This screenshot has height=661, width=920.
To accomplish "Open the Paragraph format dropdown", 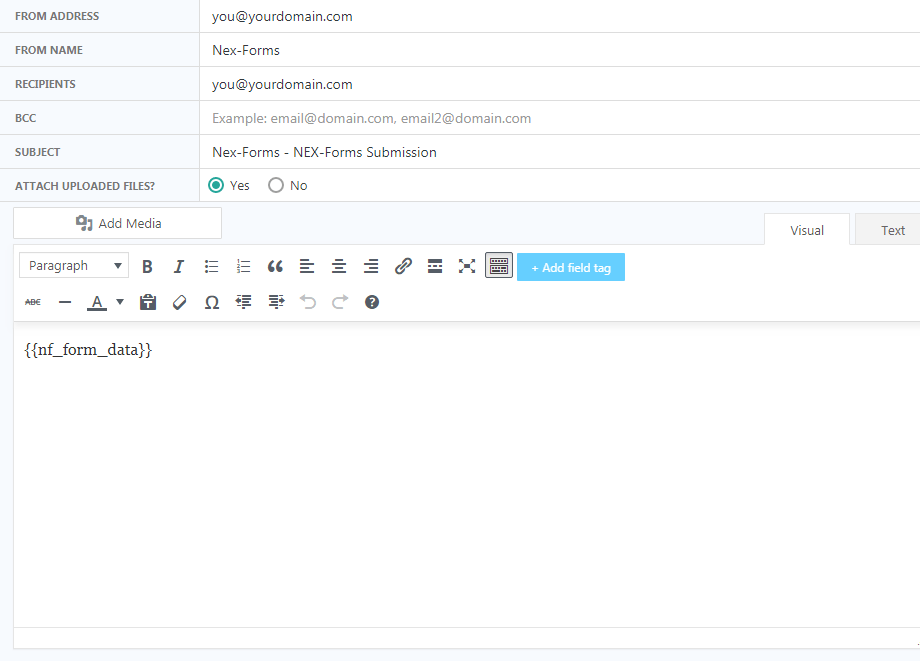I will pos(74,266).
